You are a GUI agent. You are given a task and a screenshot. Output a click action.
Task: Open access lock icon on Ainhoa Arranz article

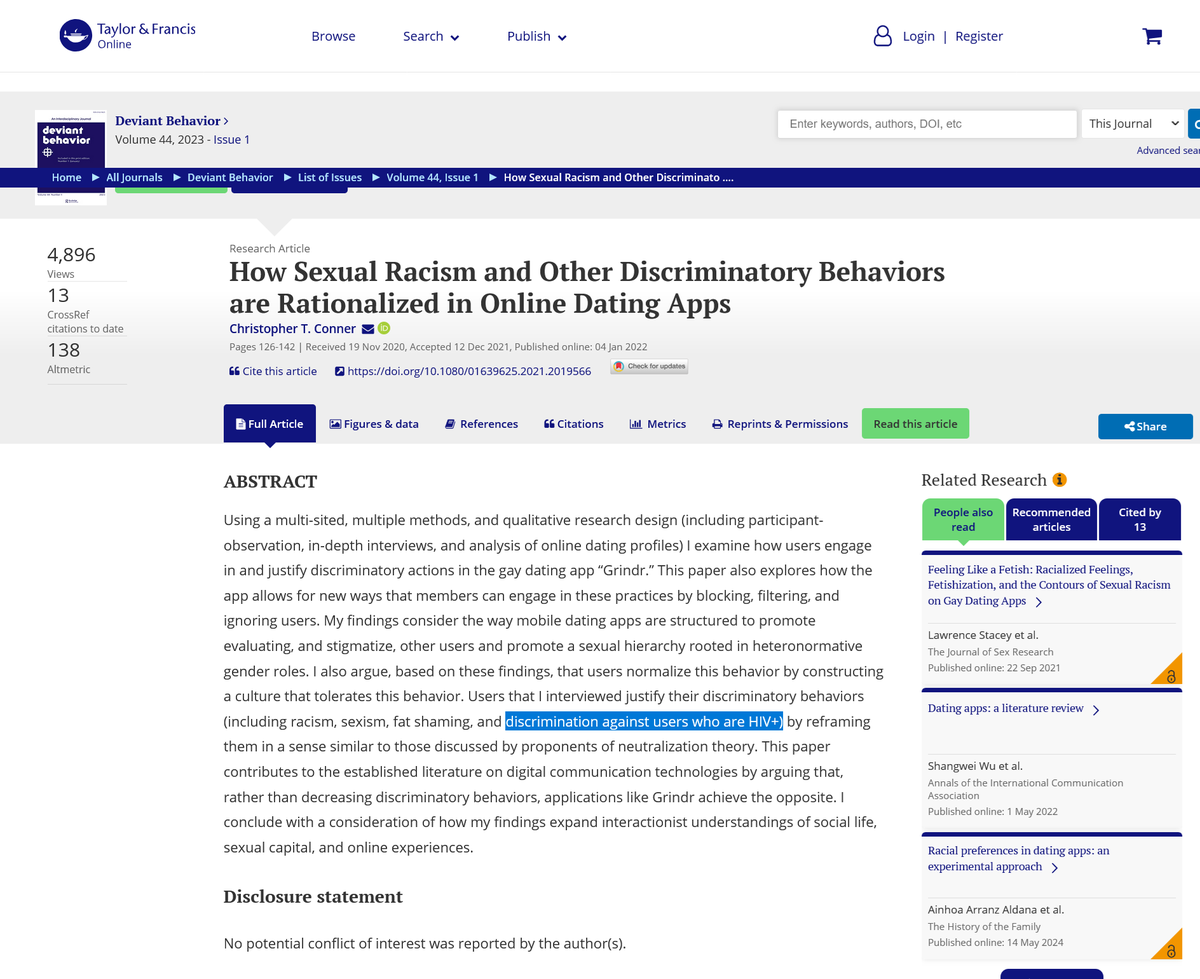[x=1170, y=950]
